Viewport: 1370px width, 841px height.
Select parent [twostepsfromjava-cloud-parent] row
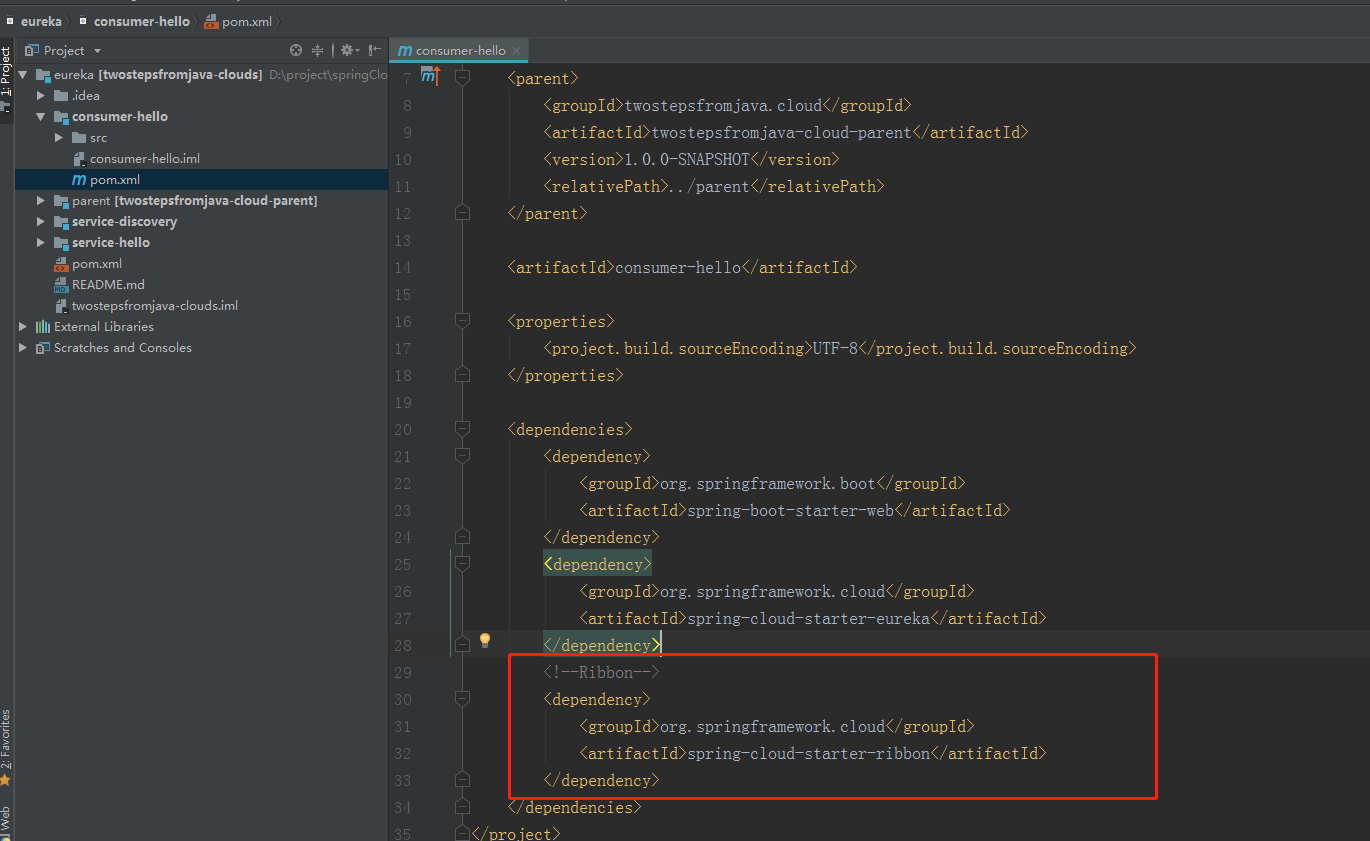click(201, 201)
